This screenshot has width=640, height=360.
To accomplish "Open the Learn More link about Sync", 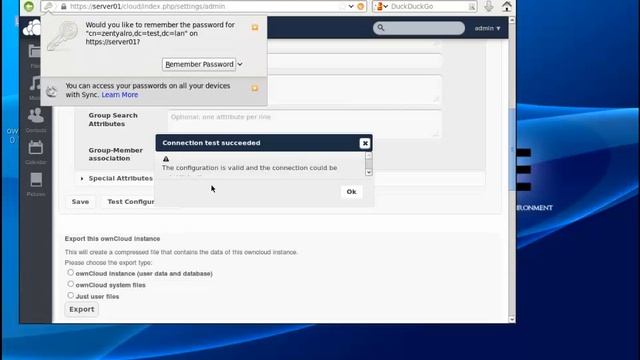I will coord(120,95).
